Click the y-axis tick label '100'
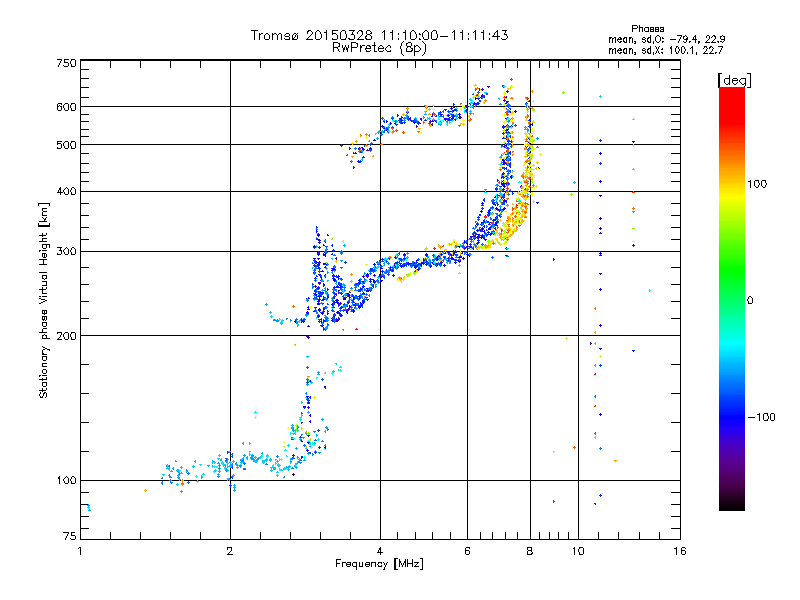This screenshot has width=800, height=600. [x=66, y=481]
